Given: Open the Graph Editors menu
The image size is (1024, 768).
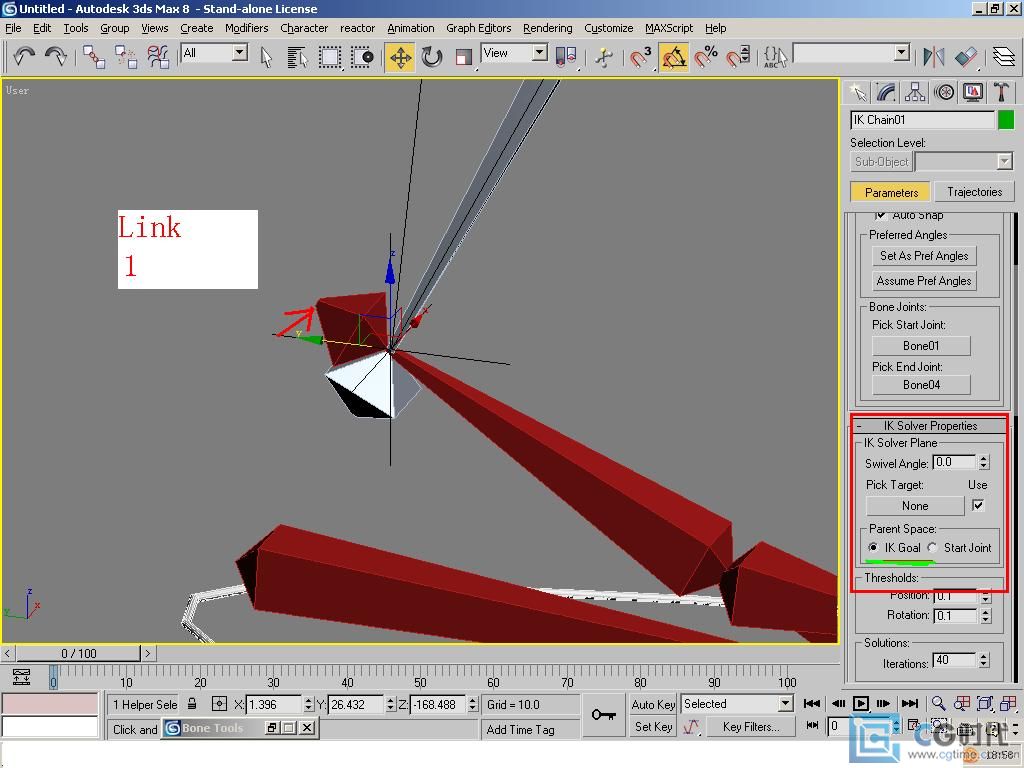Looking at the screenshot, I should (x=479, y=28).
